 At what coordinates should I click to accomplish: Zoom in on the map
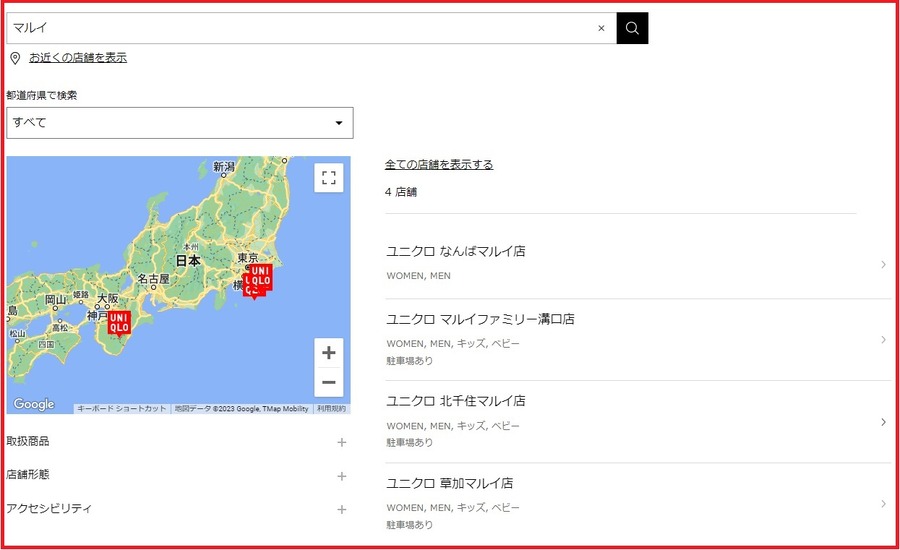coord(329,353)
